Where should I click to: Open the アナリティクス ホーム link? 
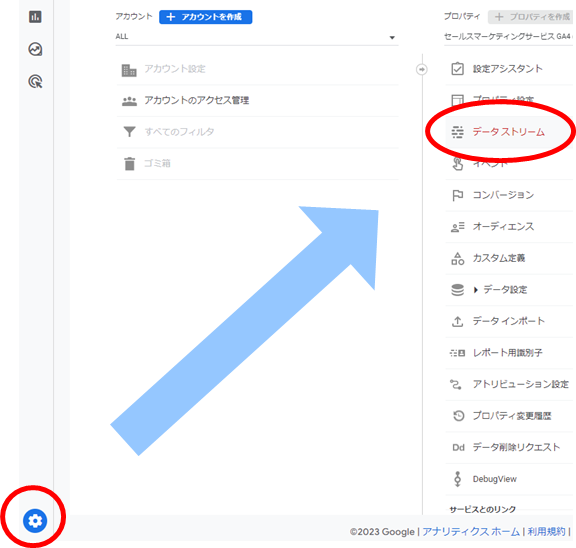(x=471, y=531)
